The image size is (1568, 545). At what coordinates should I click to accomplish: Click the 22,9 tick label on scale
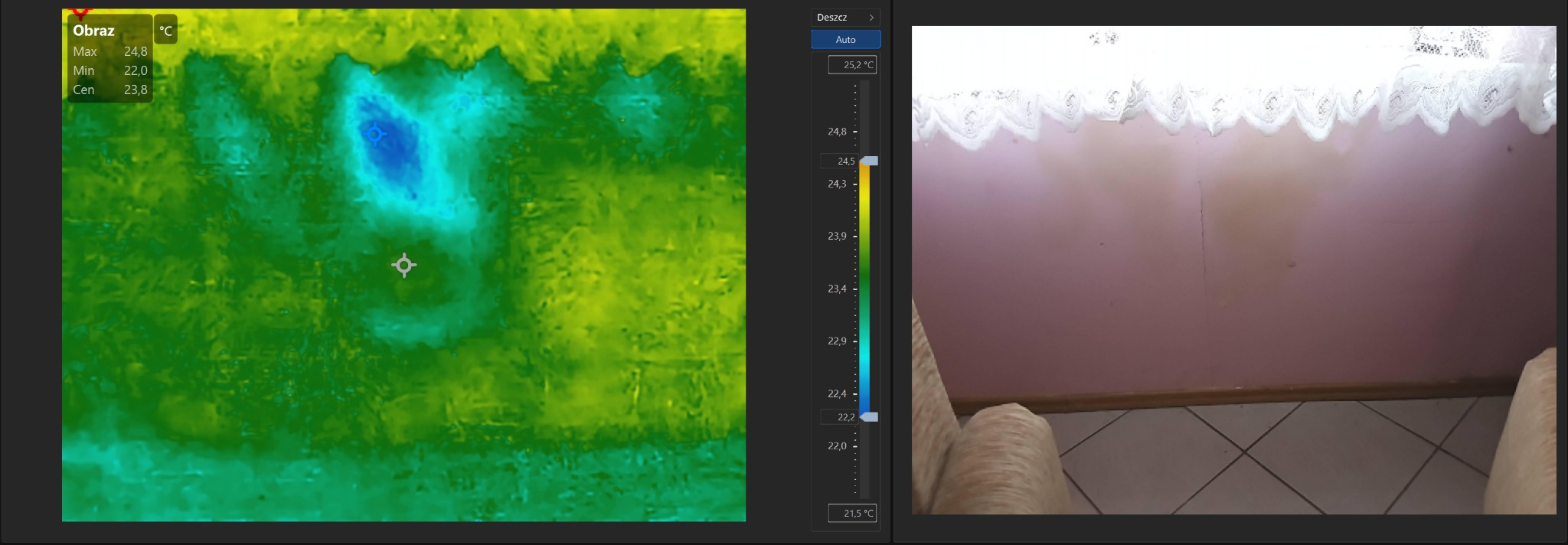click(x=837, y=341)
